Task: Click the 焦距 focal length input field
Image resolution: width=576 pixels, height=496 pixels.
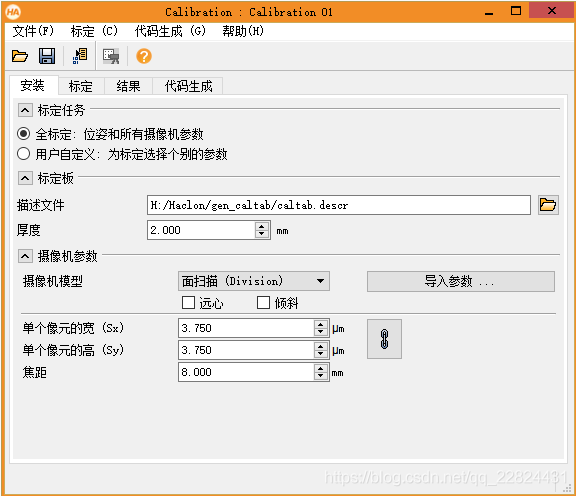Action: click(246, 372)
